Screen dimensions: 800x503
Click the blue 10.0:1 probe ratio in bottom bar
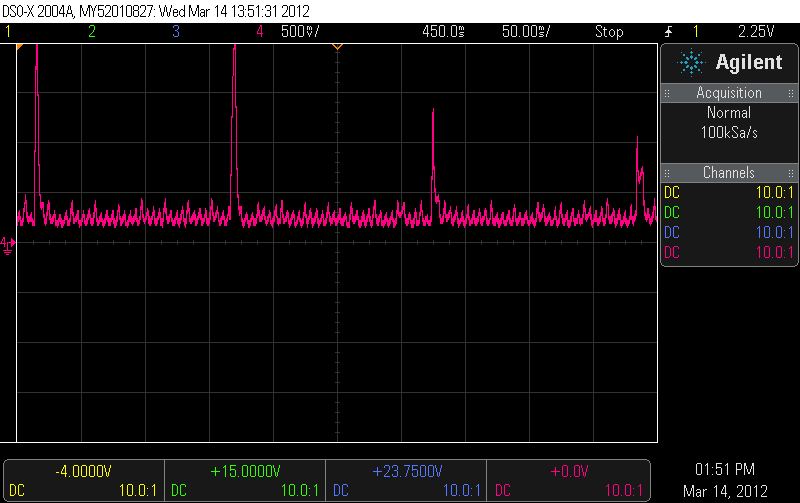(461, 491)
